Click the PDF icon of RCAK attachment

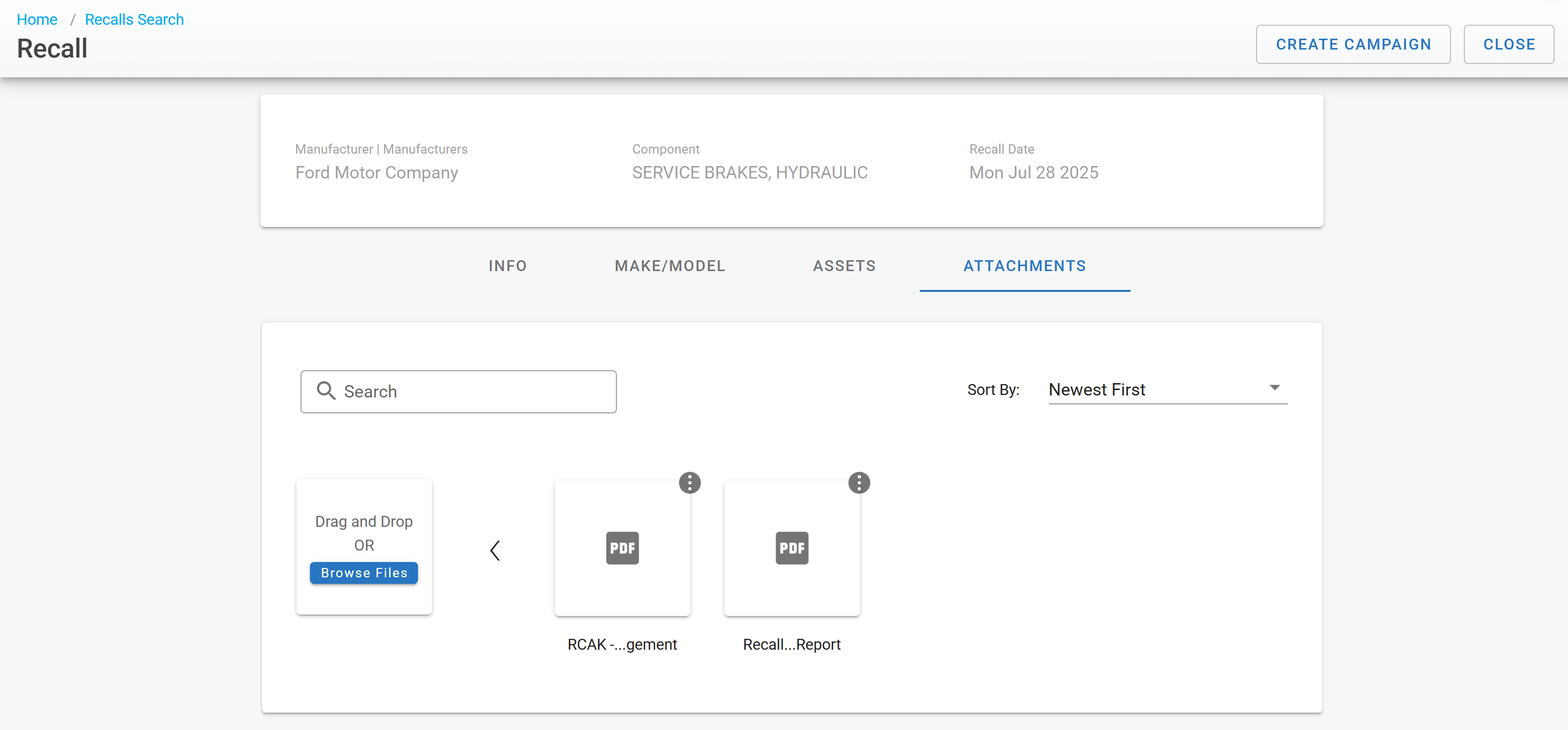(x=622, y=548)
